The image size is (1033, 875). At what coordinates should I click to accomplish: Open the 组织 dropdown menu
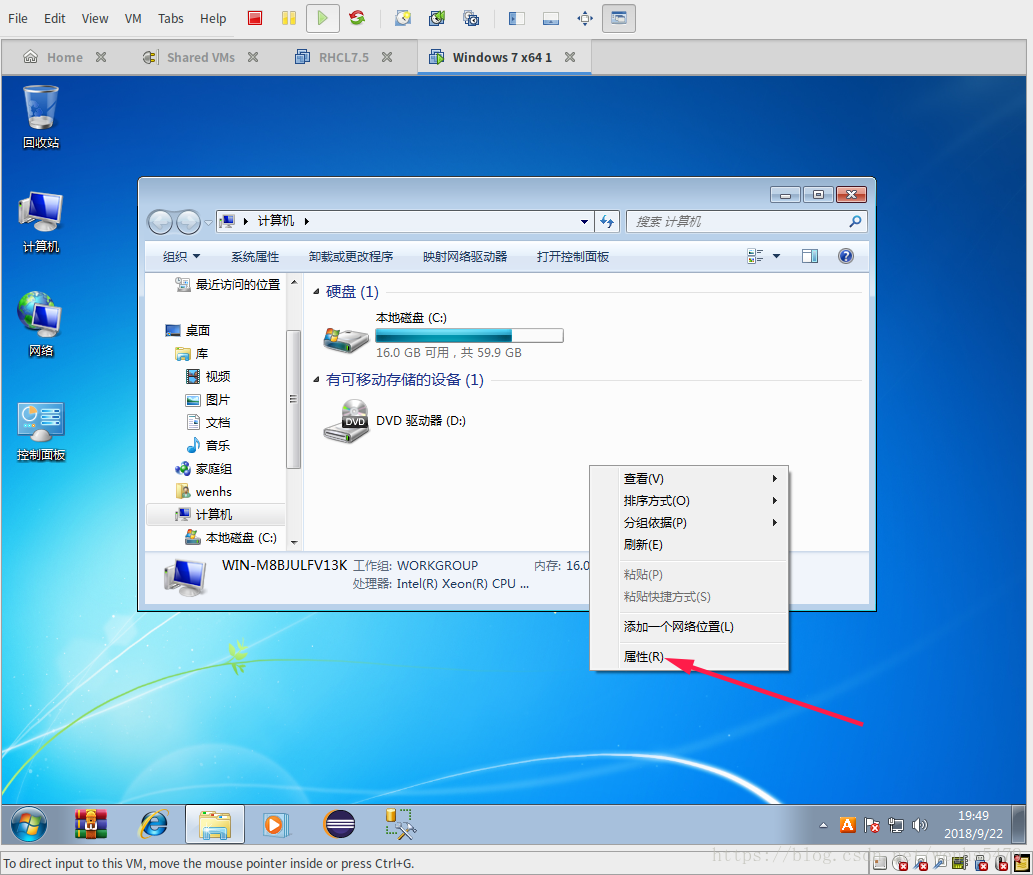point(181,256)
